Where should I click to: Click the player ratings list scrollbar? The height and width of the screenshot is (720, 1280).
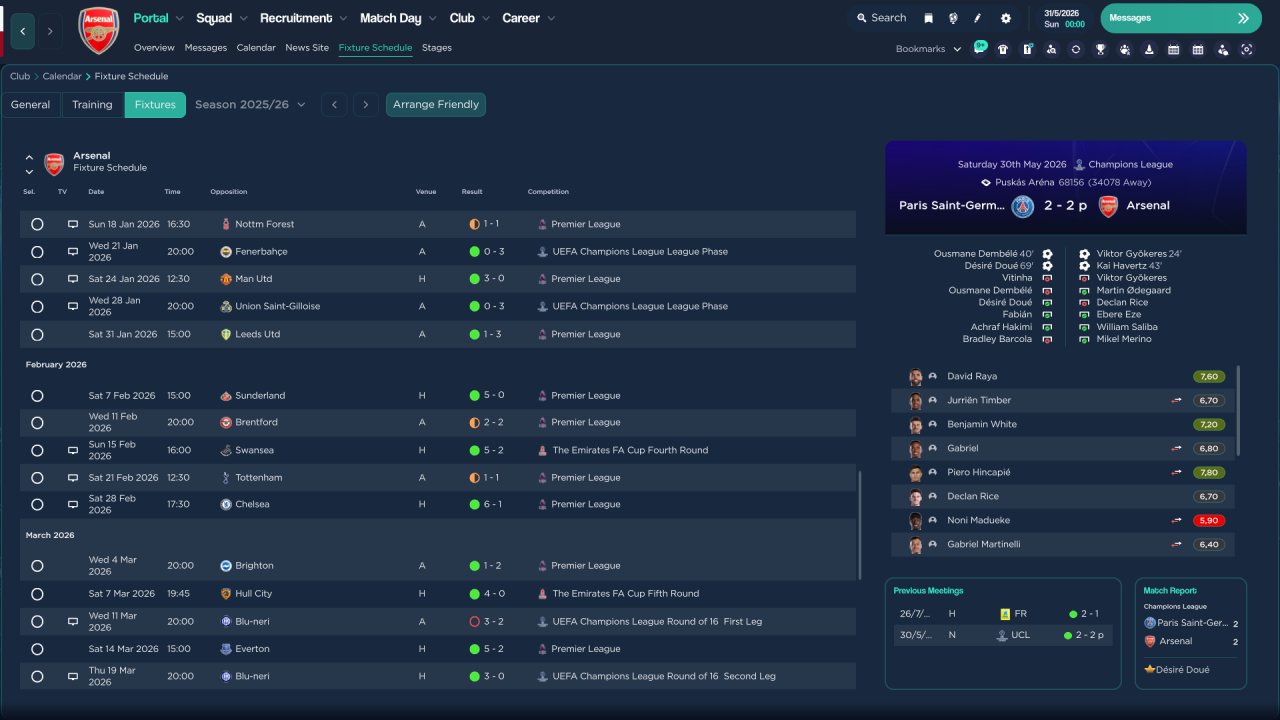click(x=1238, y=410)
